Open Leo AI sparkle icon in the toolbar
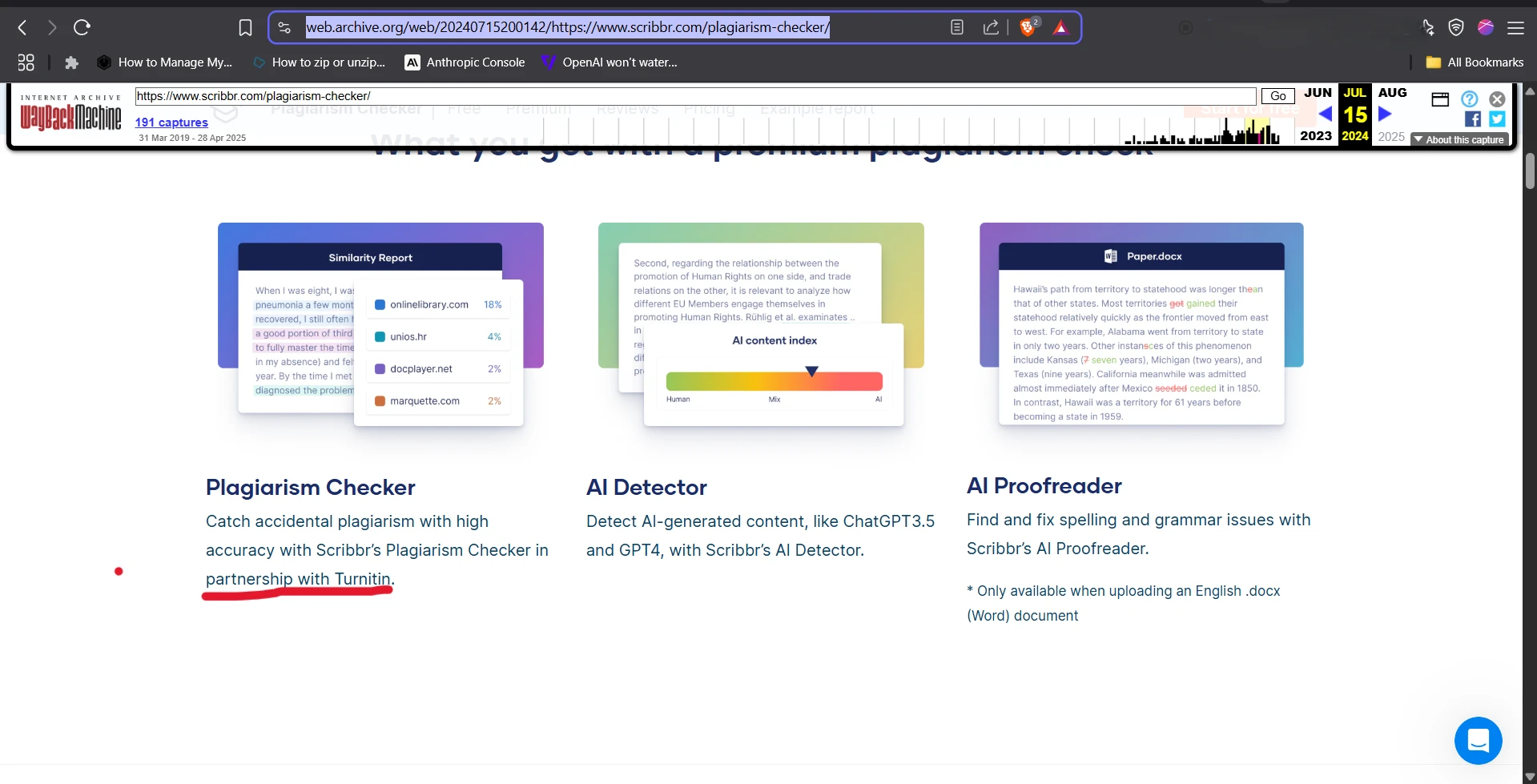This screenshot has height=784, width=1537. 1428,28
